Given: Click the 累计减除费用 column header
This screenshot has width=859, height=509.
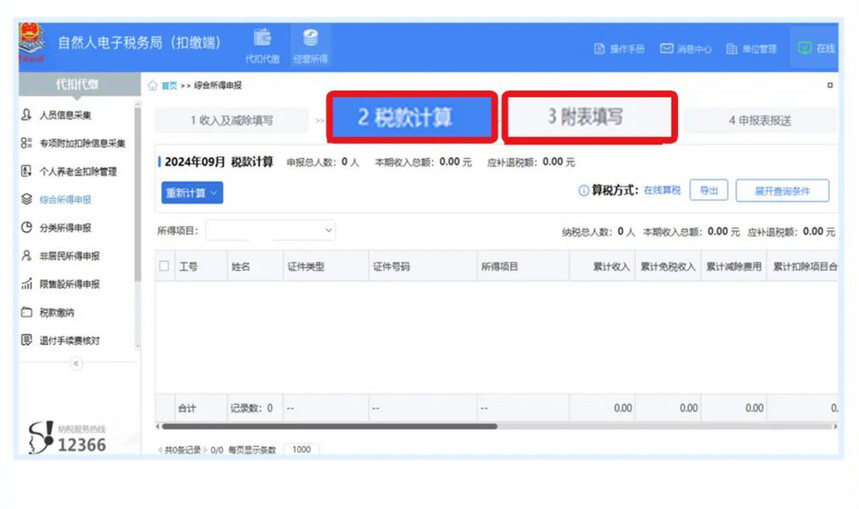Looking at the screenshot, I should (734, 267).
